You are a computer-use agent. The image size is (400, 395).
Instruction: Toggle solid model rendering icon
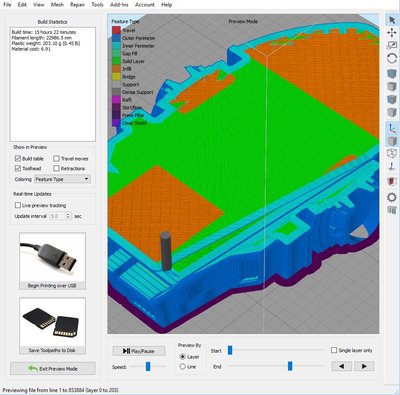(x=392, y=141)
